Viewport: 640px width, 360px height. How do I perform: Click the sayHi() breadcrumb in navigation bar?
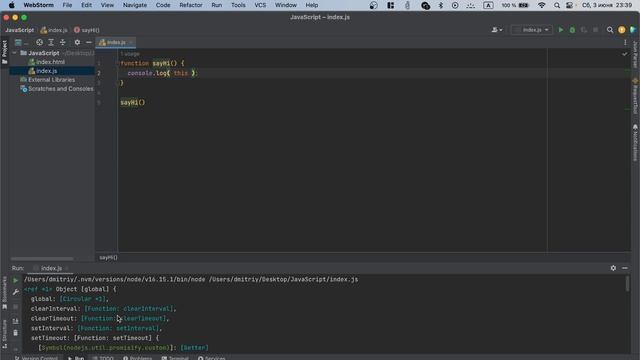(x=87, y=30)
